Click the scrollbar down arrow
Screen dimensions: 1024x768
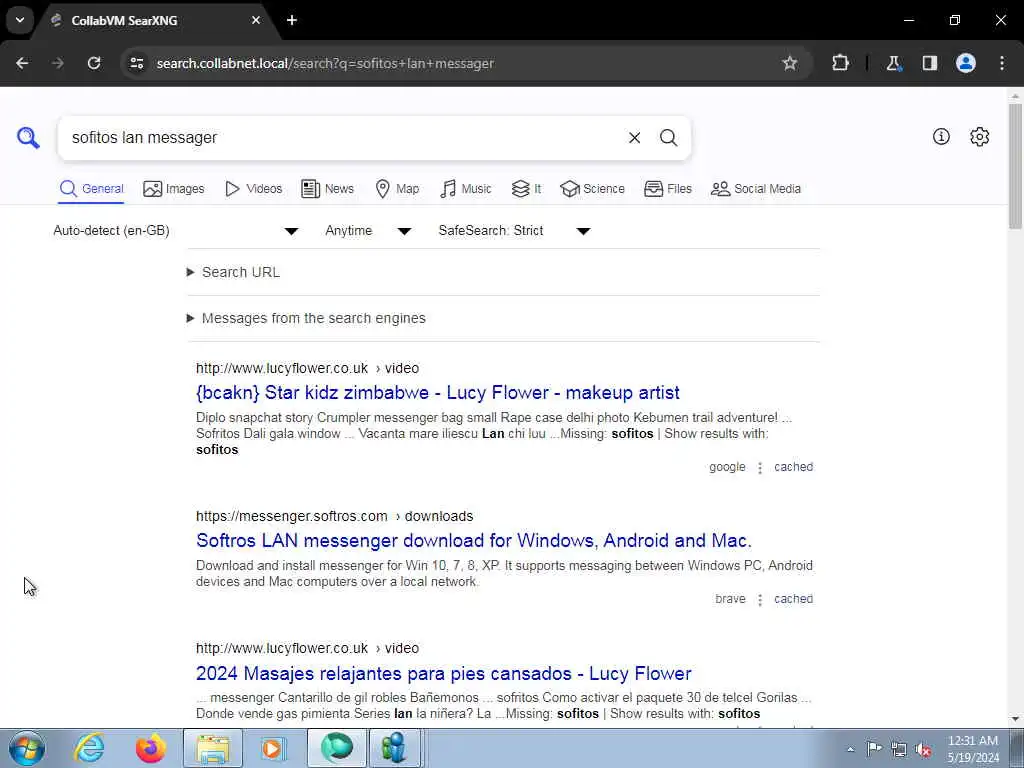point(1015,719)
